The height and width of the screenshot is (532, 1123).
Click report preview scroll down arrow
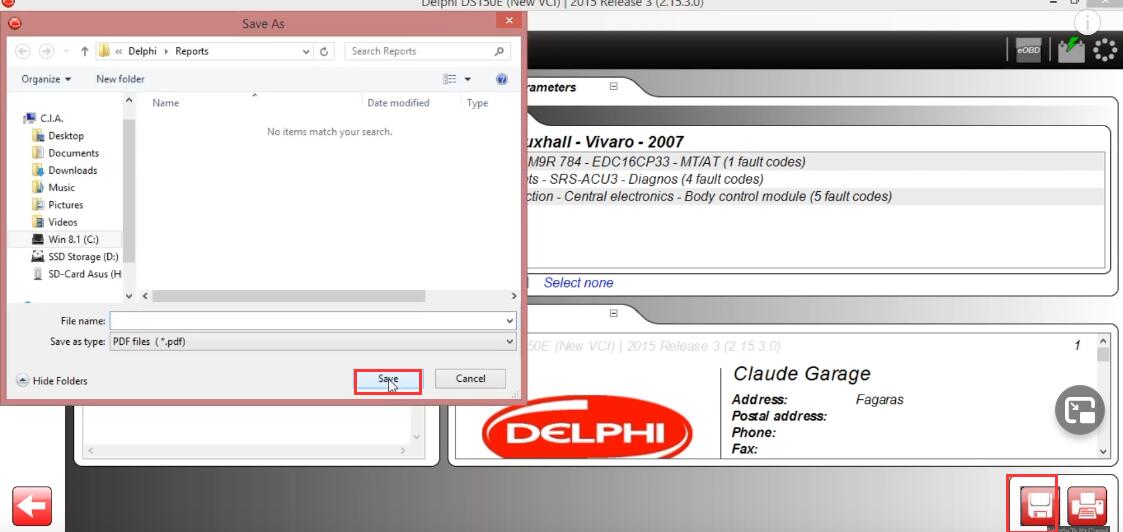tap(1104, 451)
